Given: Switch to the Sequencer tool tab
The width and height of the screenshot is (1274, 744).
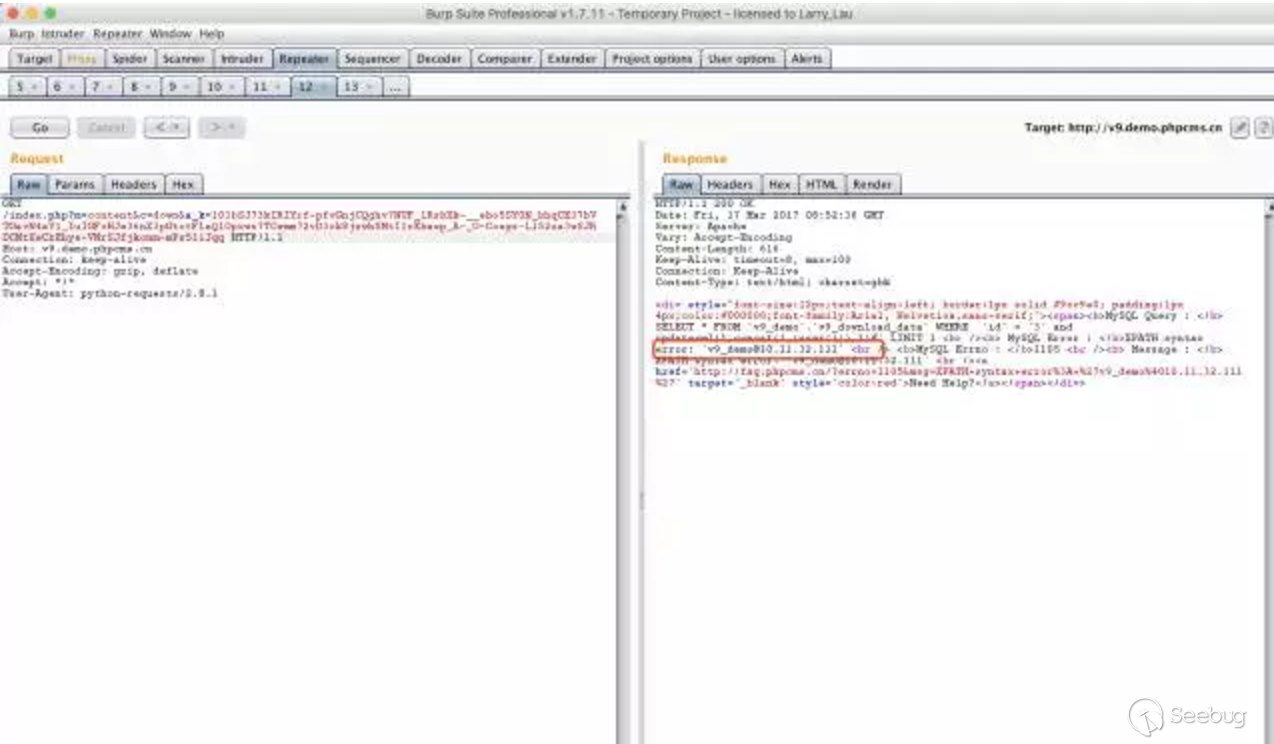Looking at the screenshot, I should coord(372,59).
